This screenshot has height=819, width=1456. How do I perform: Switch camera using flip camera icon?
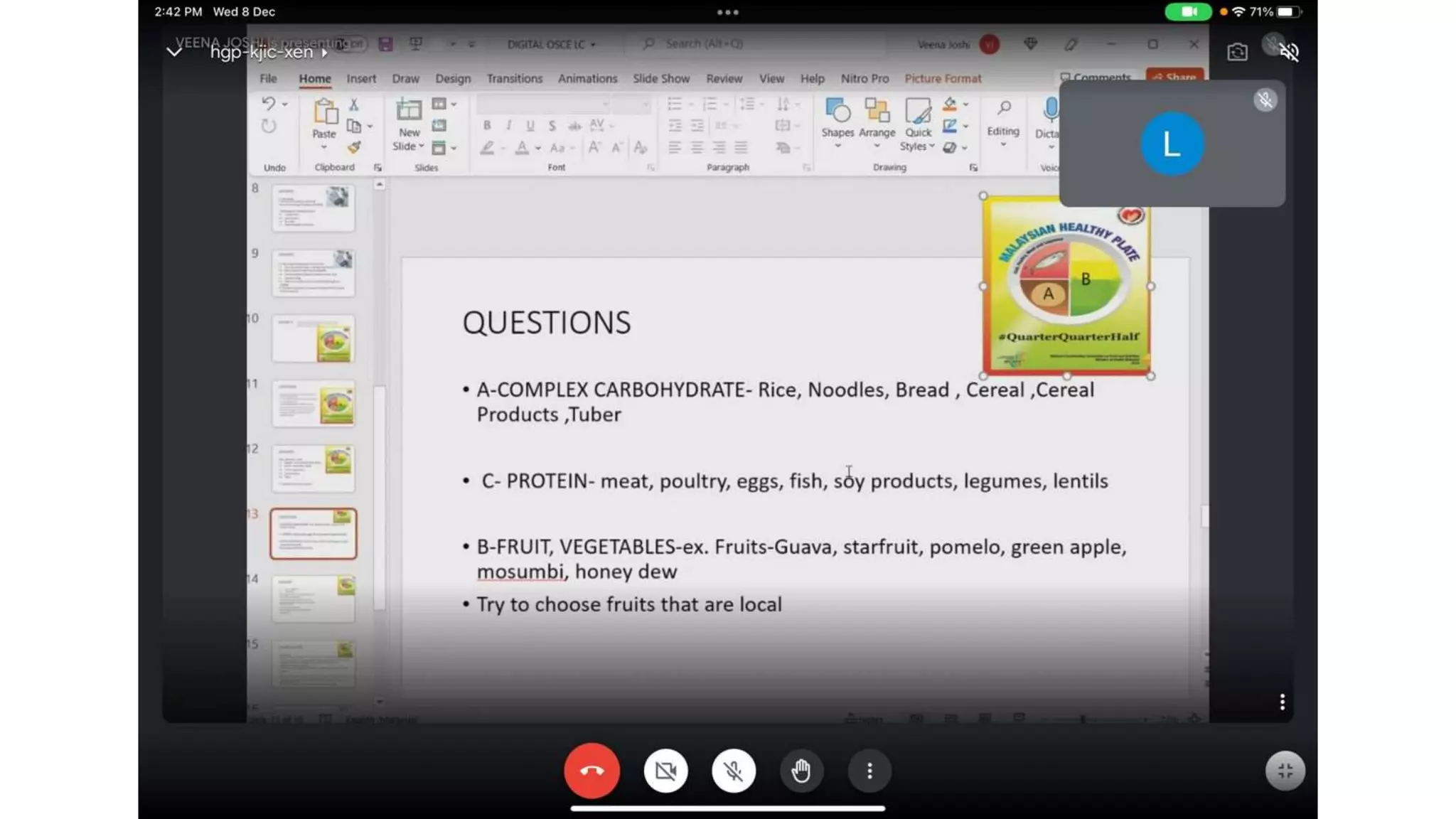coord(1237,52)
